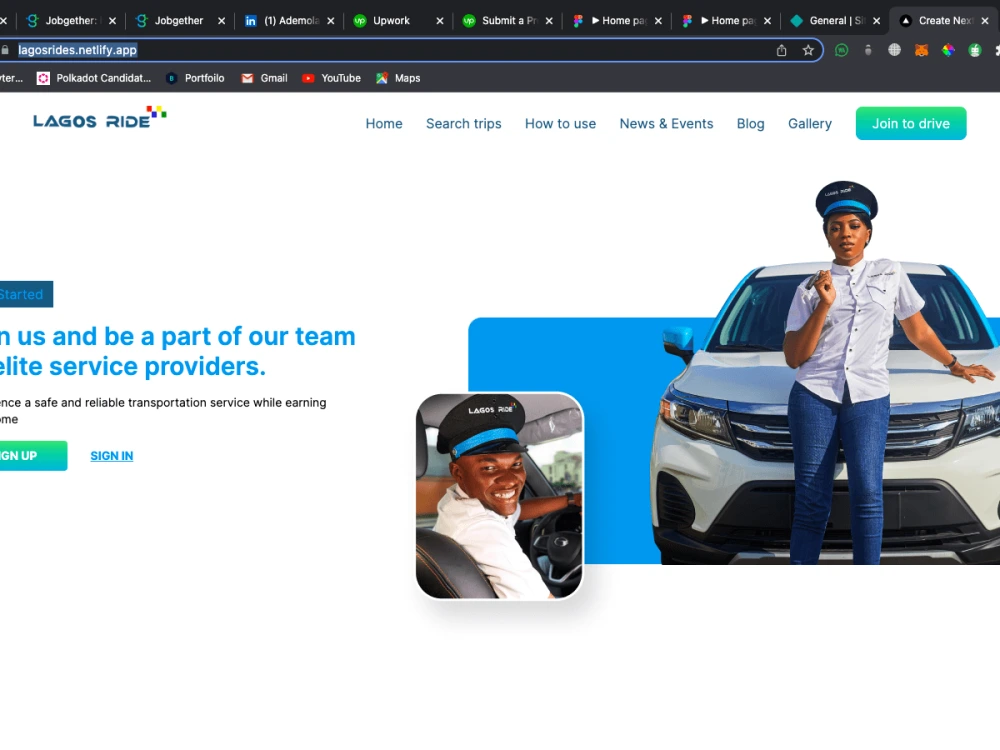Open the Gmail bookmark
The width and height of the screenshot is (1000, 750).
264,78
